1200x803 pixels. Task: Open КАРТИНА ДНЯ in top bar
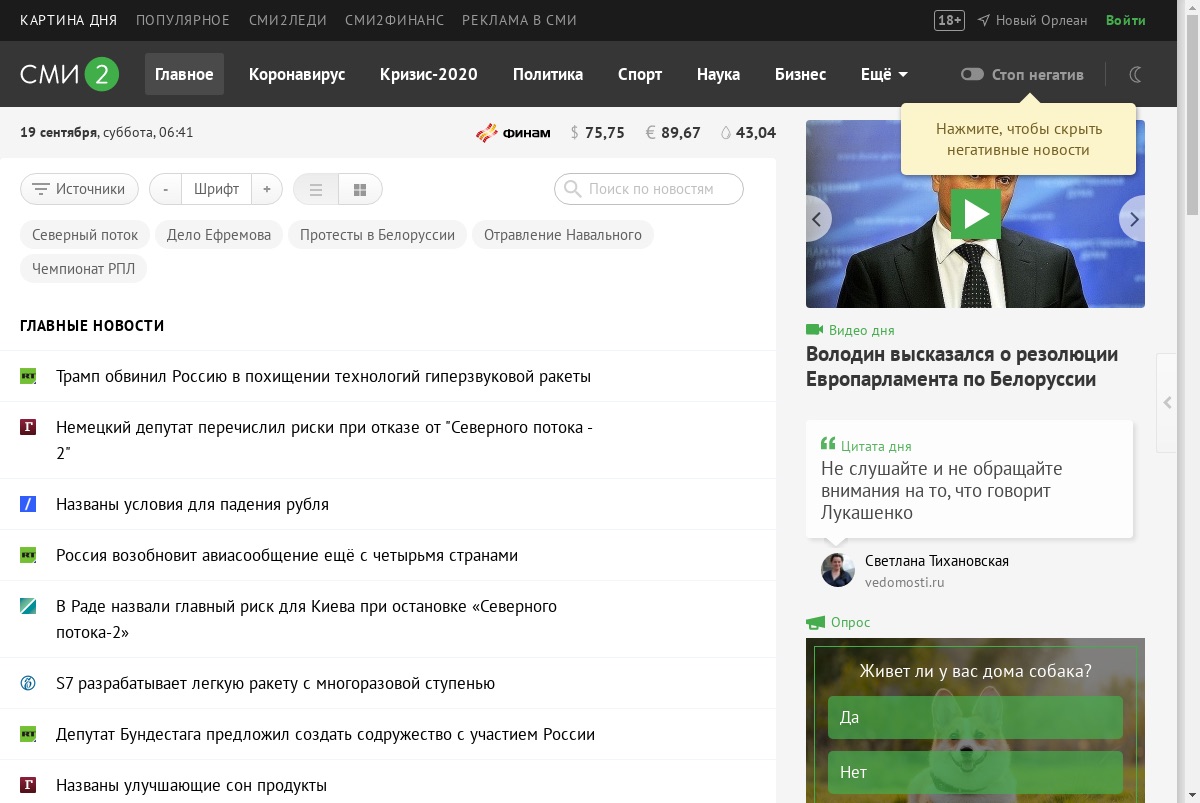pyautogui.click(x=68, y=20)
